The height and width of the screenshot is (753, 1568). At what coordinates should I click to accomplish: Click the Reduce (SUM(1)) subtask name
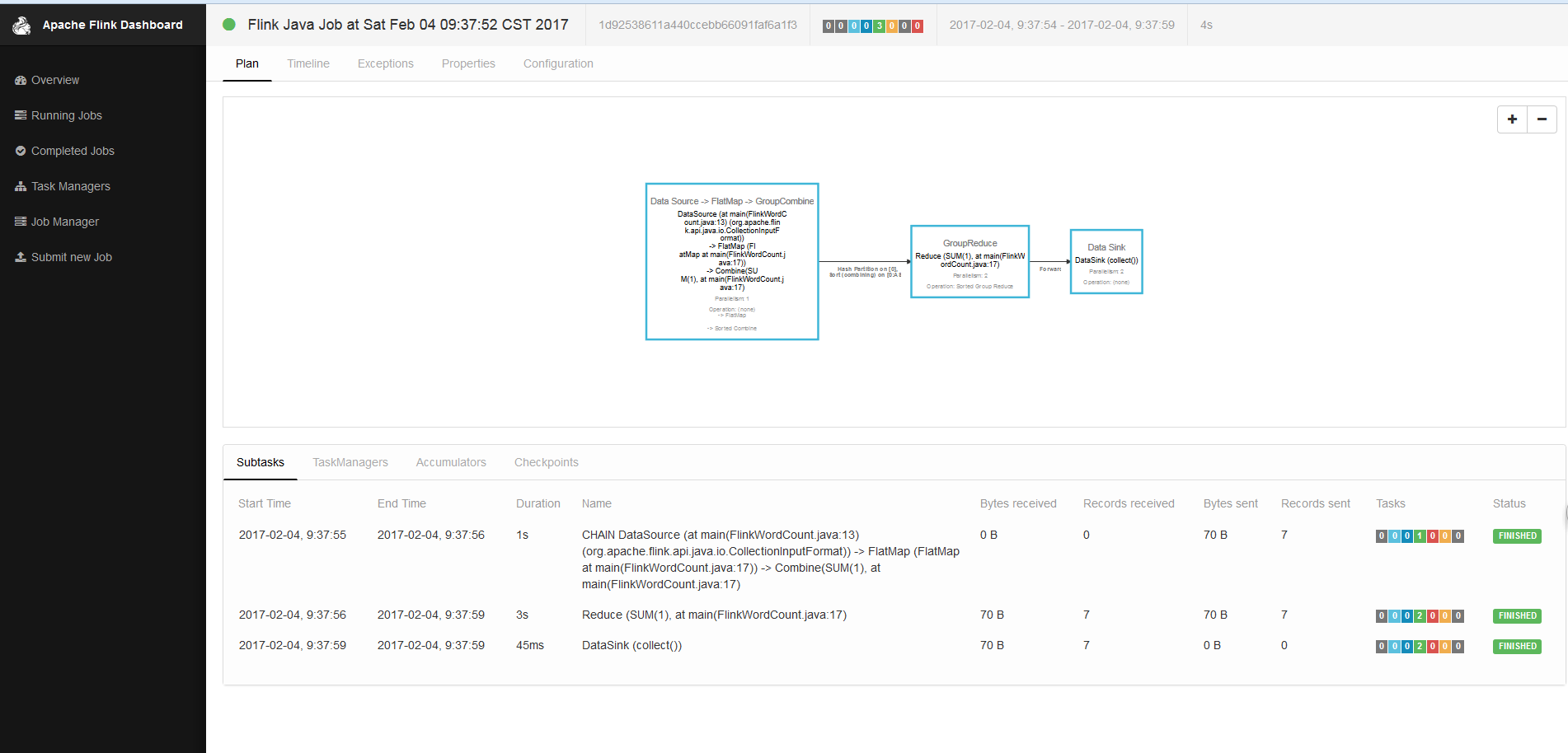pyautogui.click(x=714, y=615)
